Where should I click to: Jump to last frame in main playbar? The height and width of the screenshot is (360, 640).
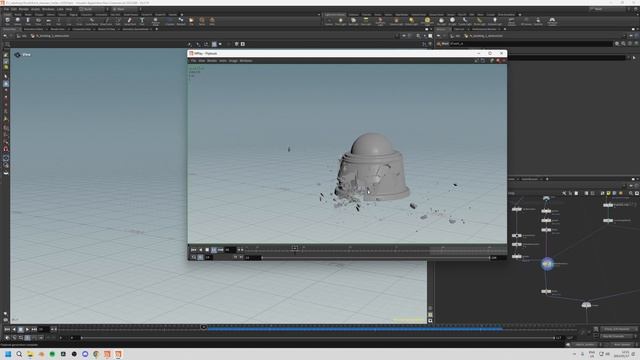[x=34, y=329]
